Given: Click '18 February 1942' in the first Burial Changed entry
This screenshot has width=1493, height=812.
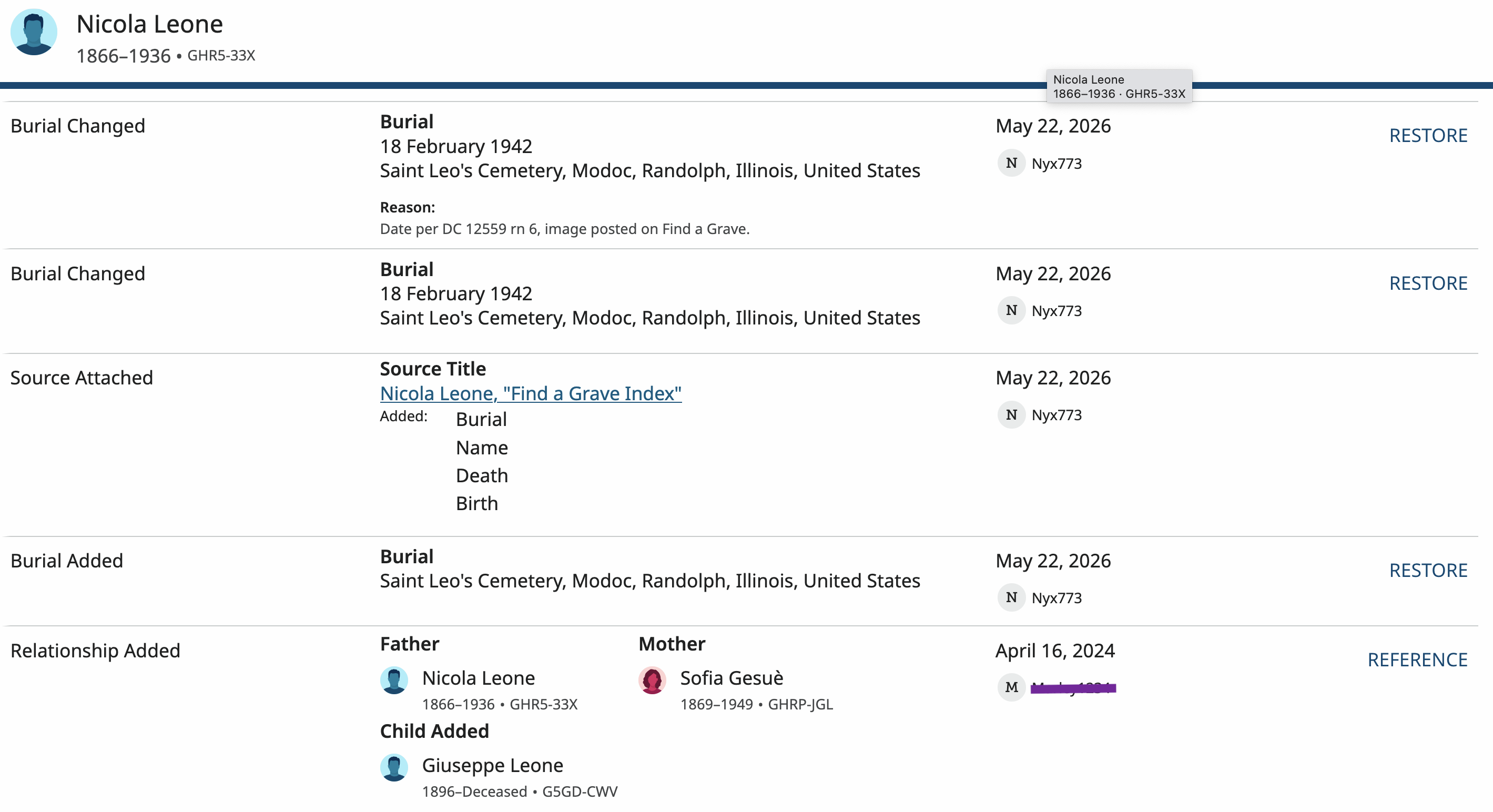Looking at the screenshot, I should [x=456, y=147].
